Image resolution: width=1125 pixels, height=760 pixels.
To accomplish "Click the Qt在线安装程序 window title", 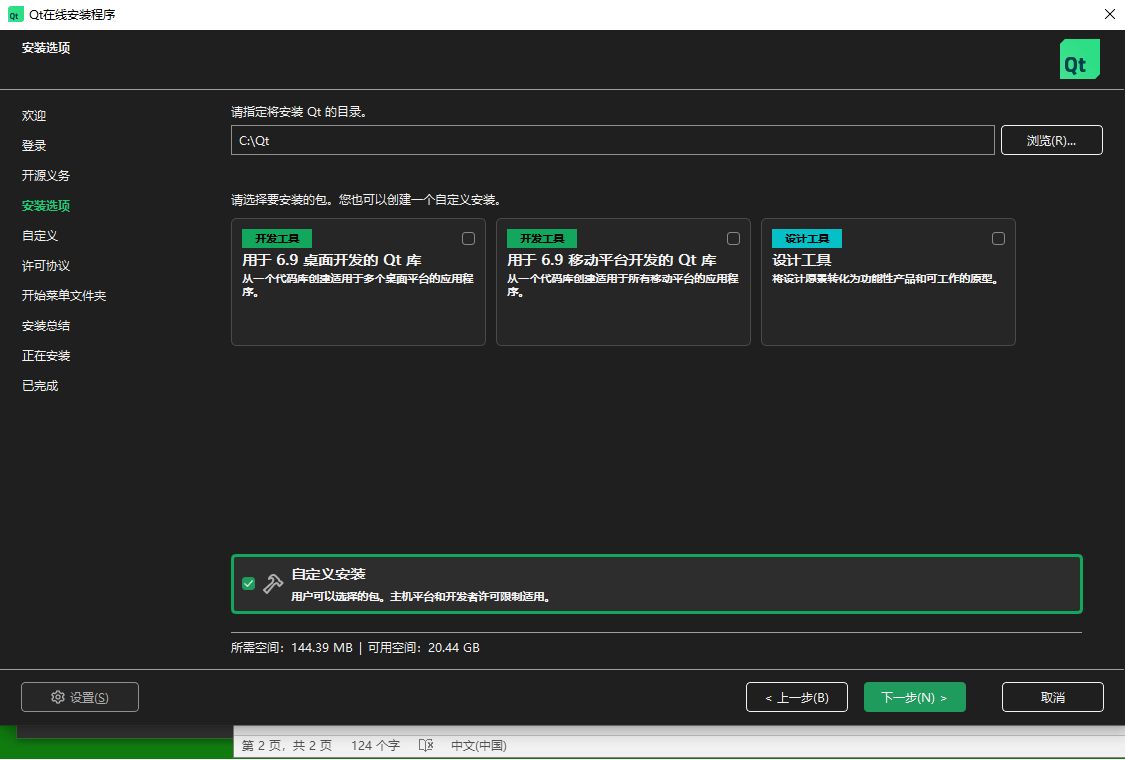I will 72,14.
